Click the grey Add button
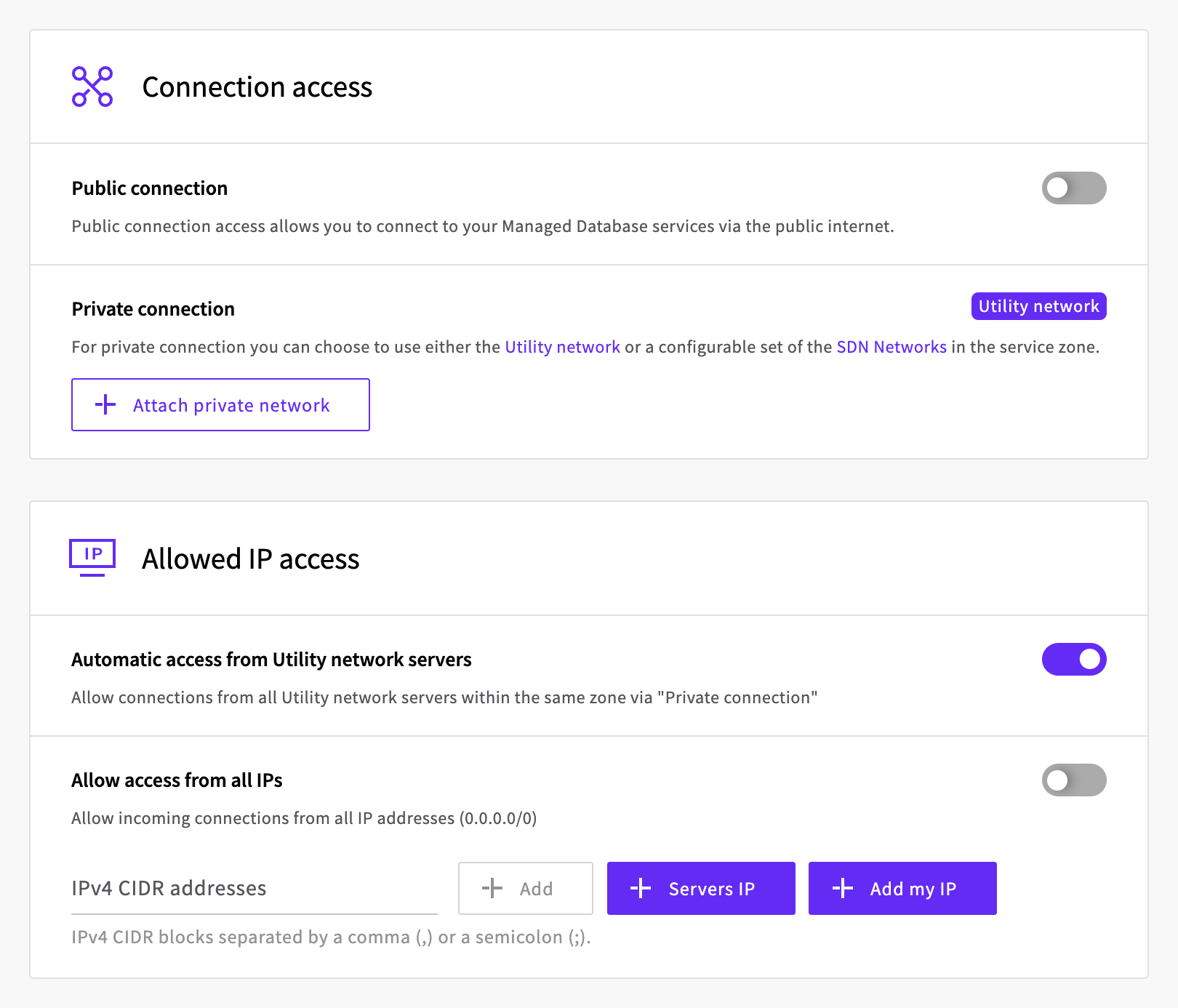 click(525, 888)
